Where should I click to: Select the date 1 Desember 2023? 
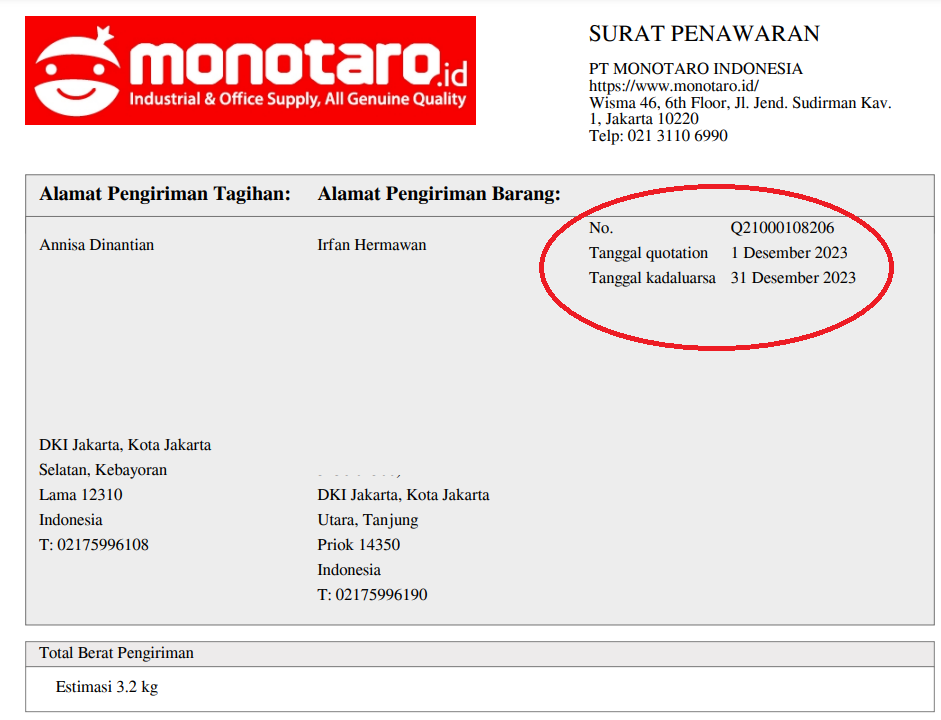tap(788, 253)
